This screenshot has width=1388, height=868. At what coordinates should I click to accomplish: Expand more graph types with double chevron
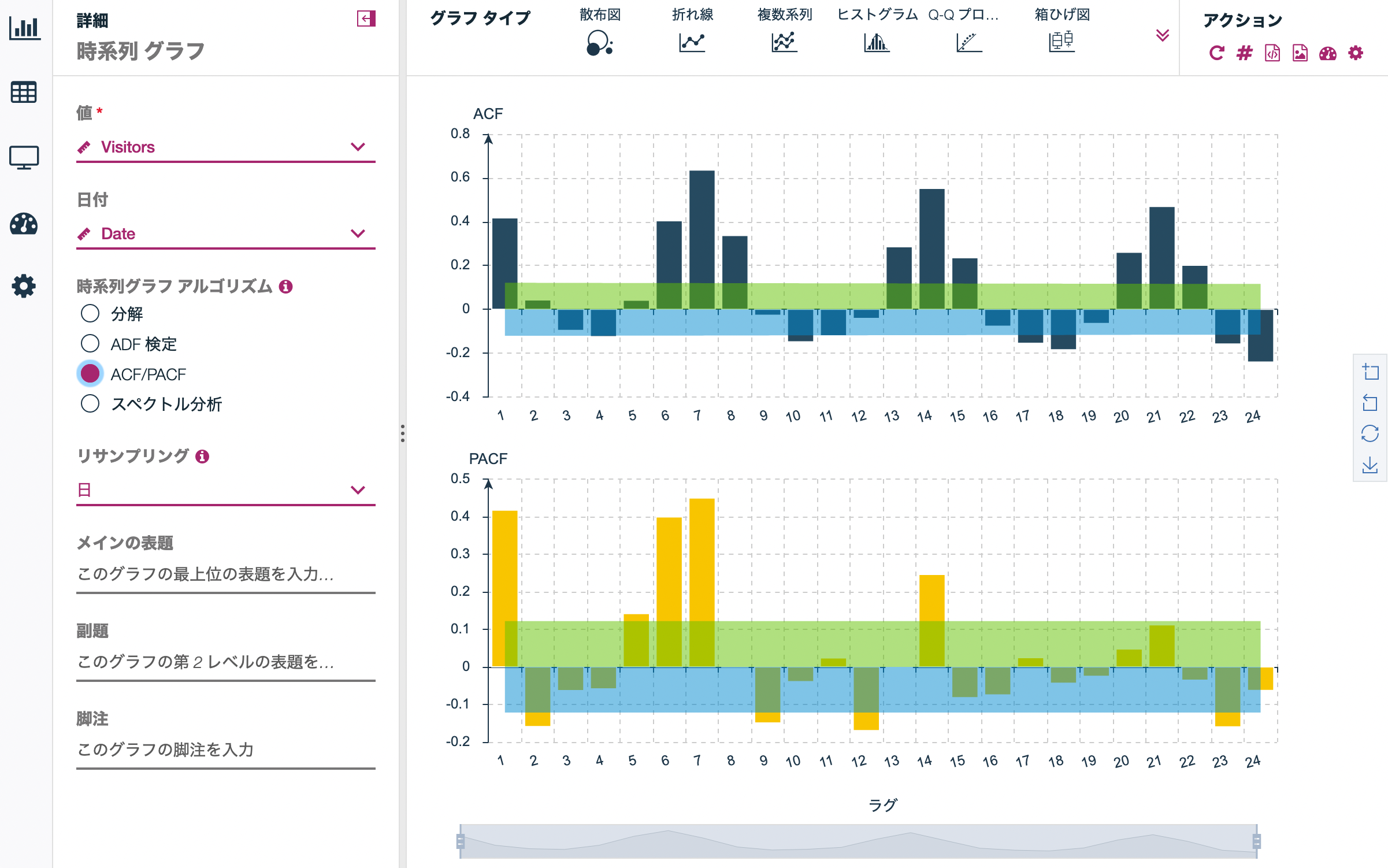coord(1162,36)
